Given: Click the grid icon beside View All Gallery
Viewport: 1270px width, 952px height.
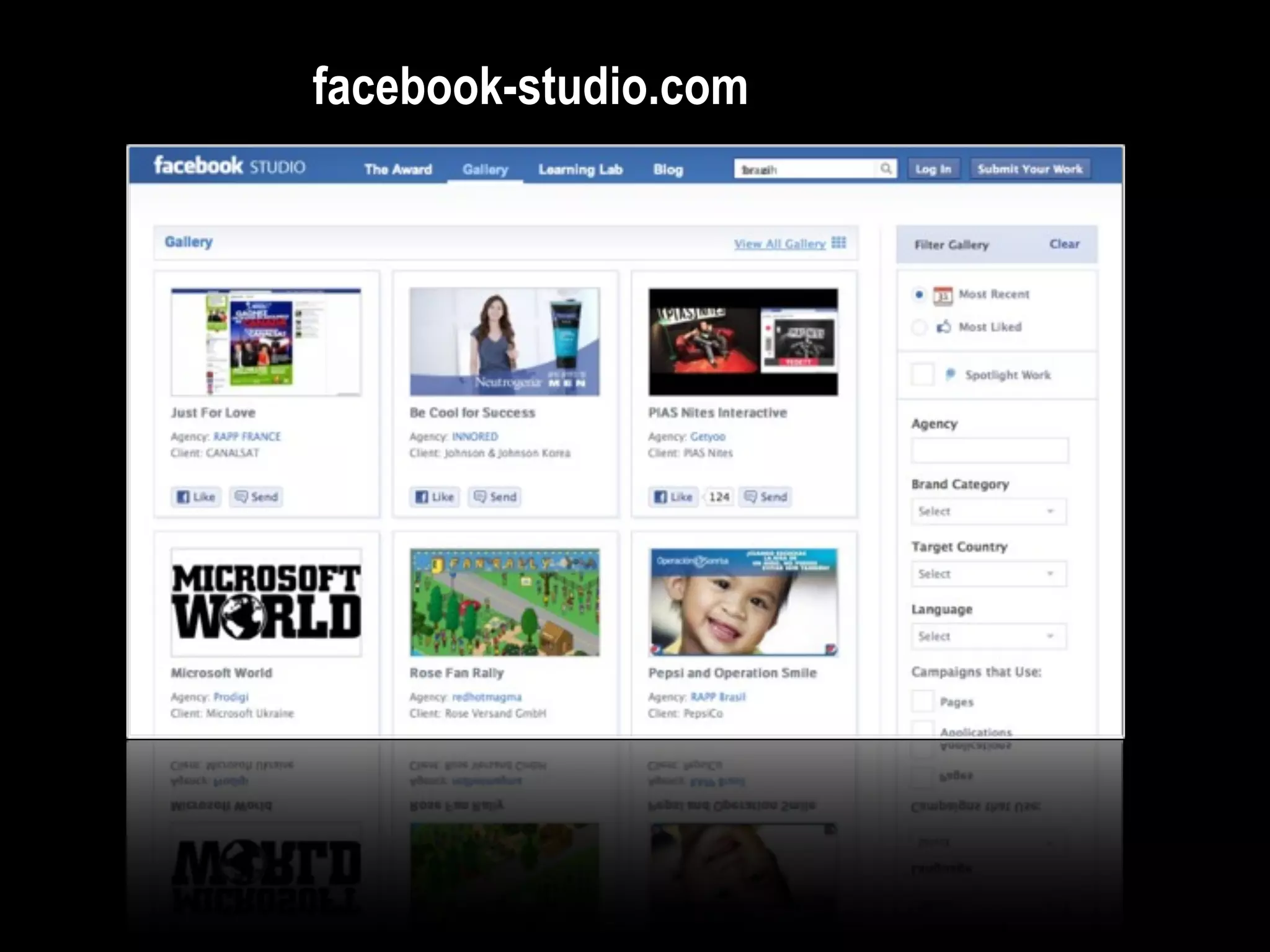Looking at the screenshot, I should [839, 243].
